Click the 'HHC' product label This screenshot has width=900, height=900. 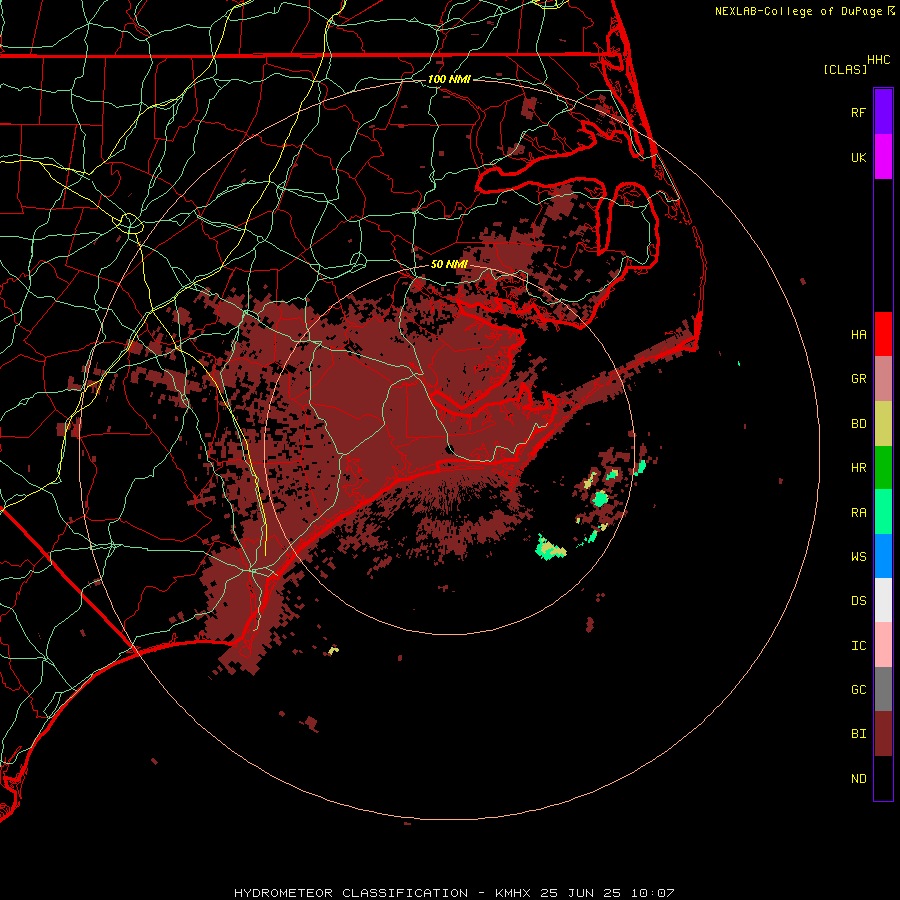[x=879, y=60]
